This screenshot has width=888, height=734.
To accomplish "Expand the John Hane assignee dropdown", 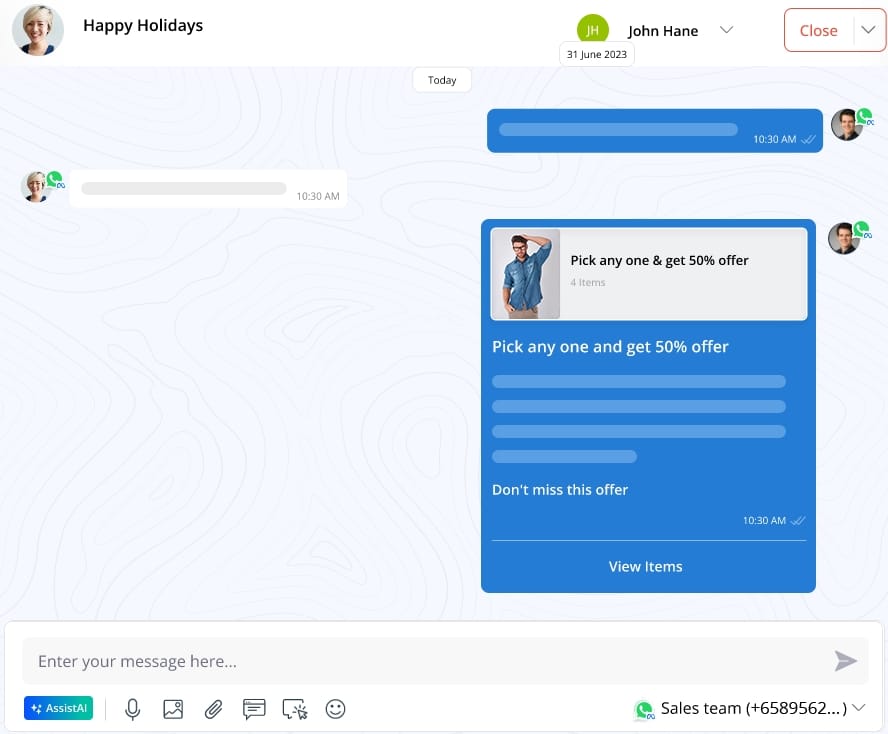I will click(x=727, y=30).
